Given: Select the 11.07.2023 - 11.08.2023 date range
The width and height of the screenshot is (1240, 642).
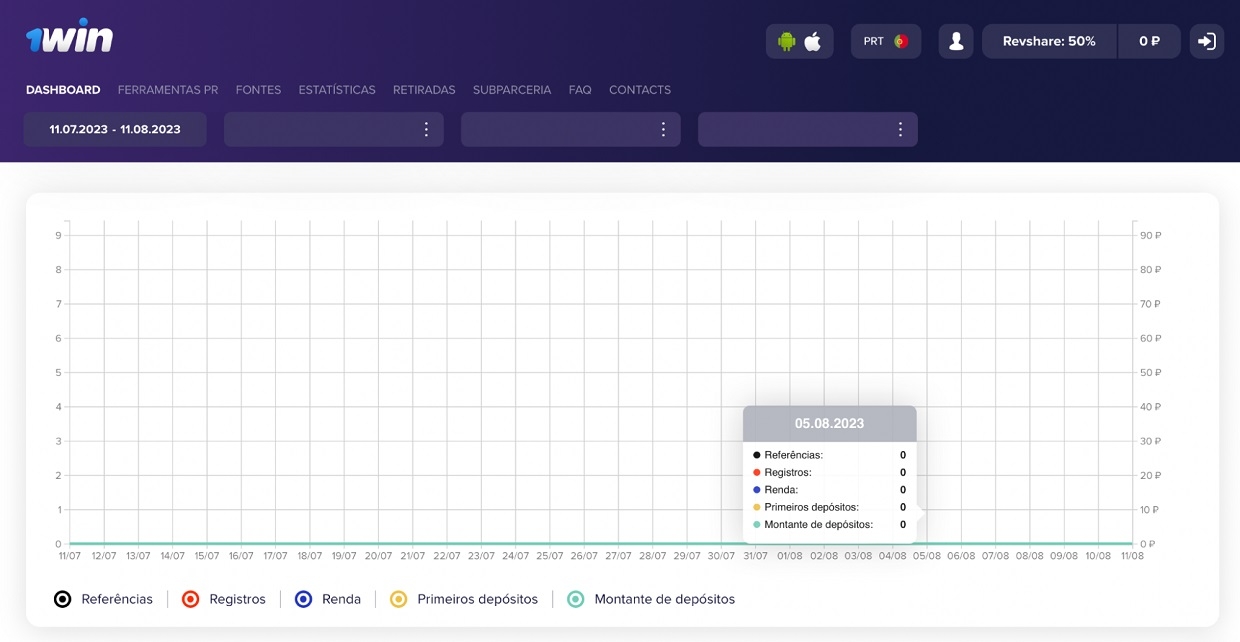Looking at the screenshot, I should (x=115, y=129).
